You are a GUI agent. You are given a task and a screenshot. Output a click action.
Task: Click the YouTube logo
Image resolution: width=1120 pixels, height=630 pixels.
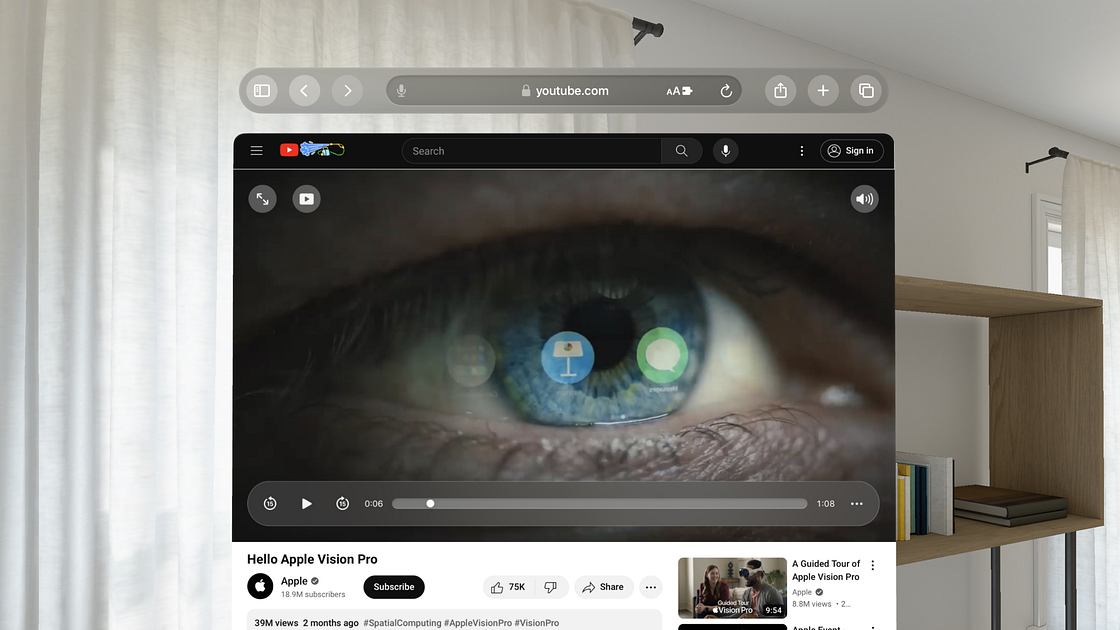312,149
